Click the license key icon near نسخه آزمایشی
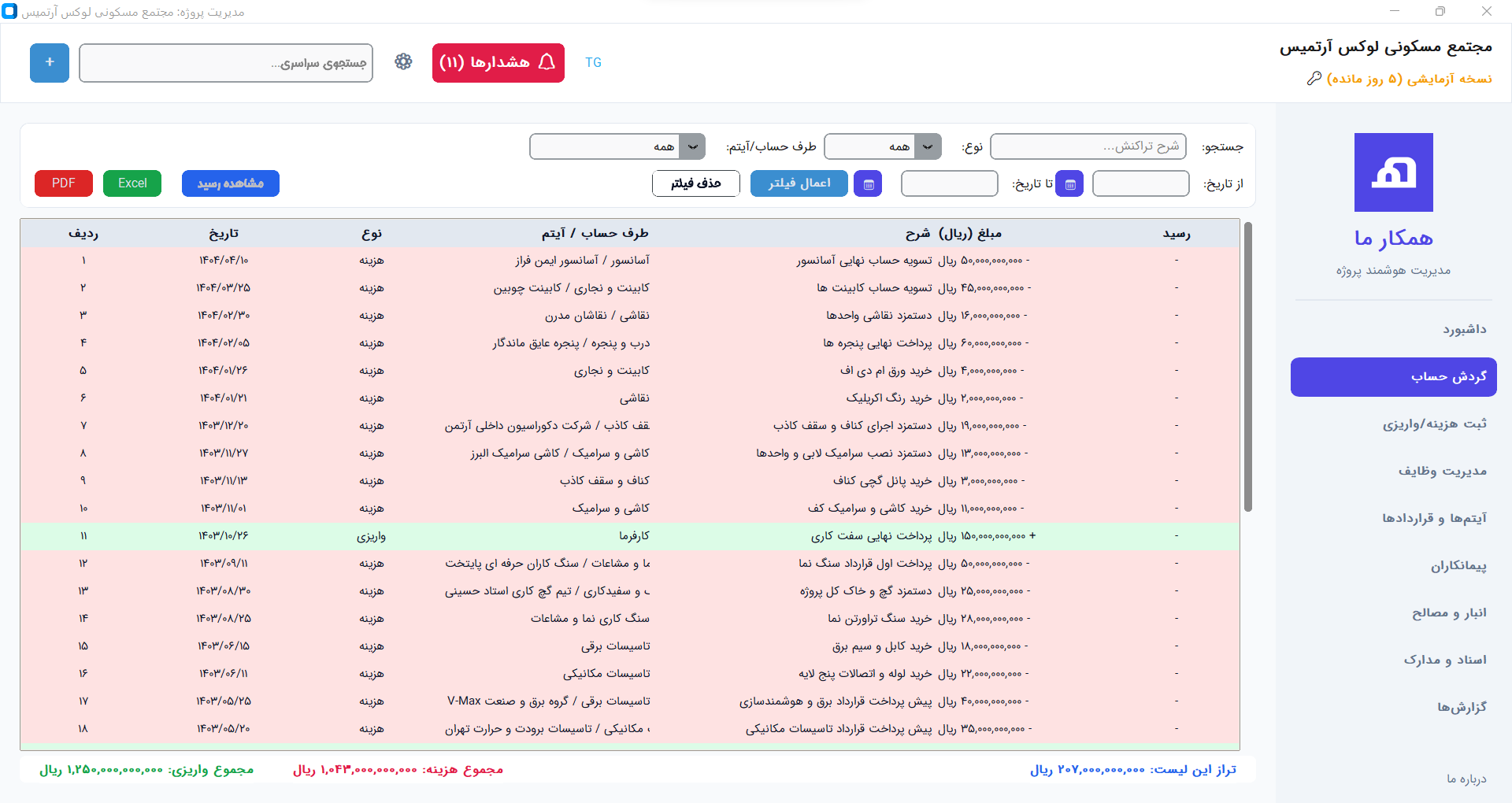Image resolution: width=1512 pixels, height=803 pixels. pos(1315,78)
